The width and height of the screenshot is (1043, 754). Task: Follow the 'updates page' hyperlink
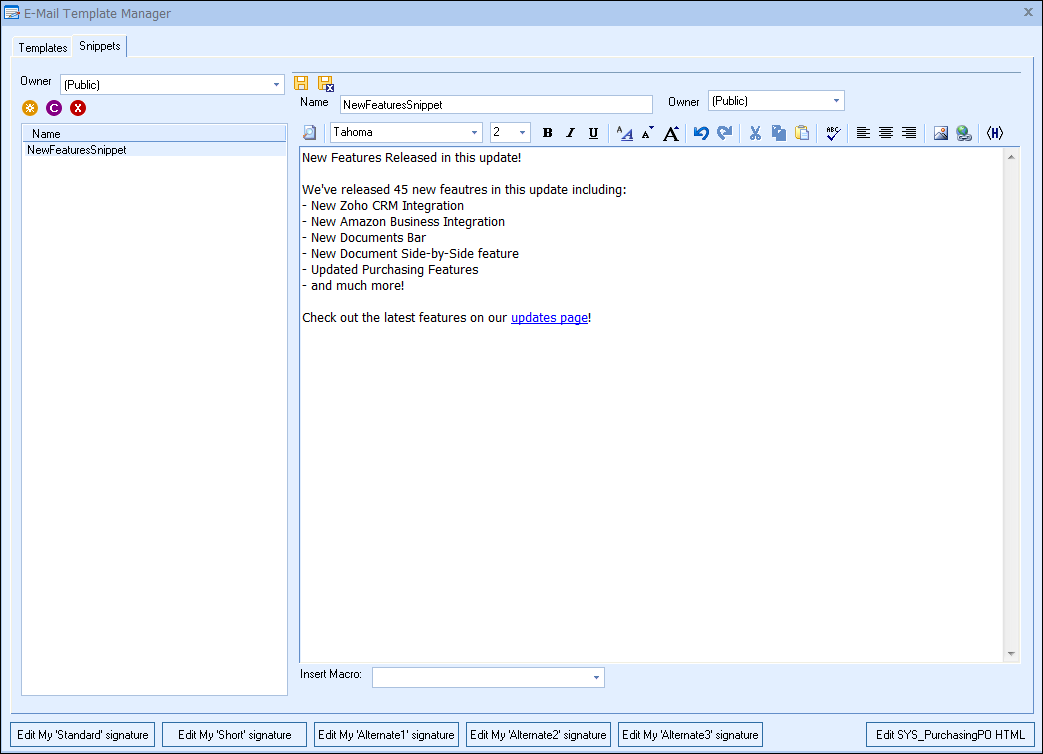click(x=549, y=318)
